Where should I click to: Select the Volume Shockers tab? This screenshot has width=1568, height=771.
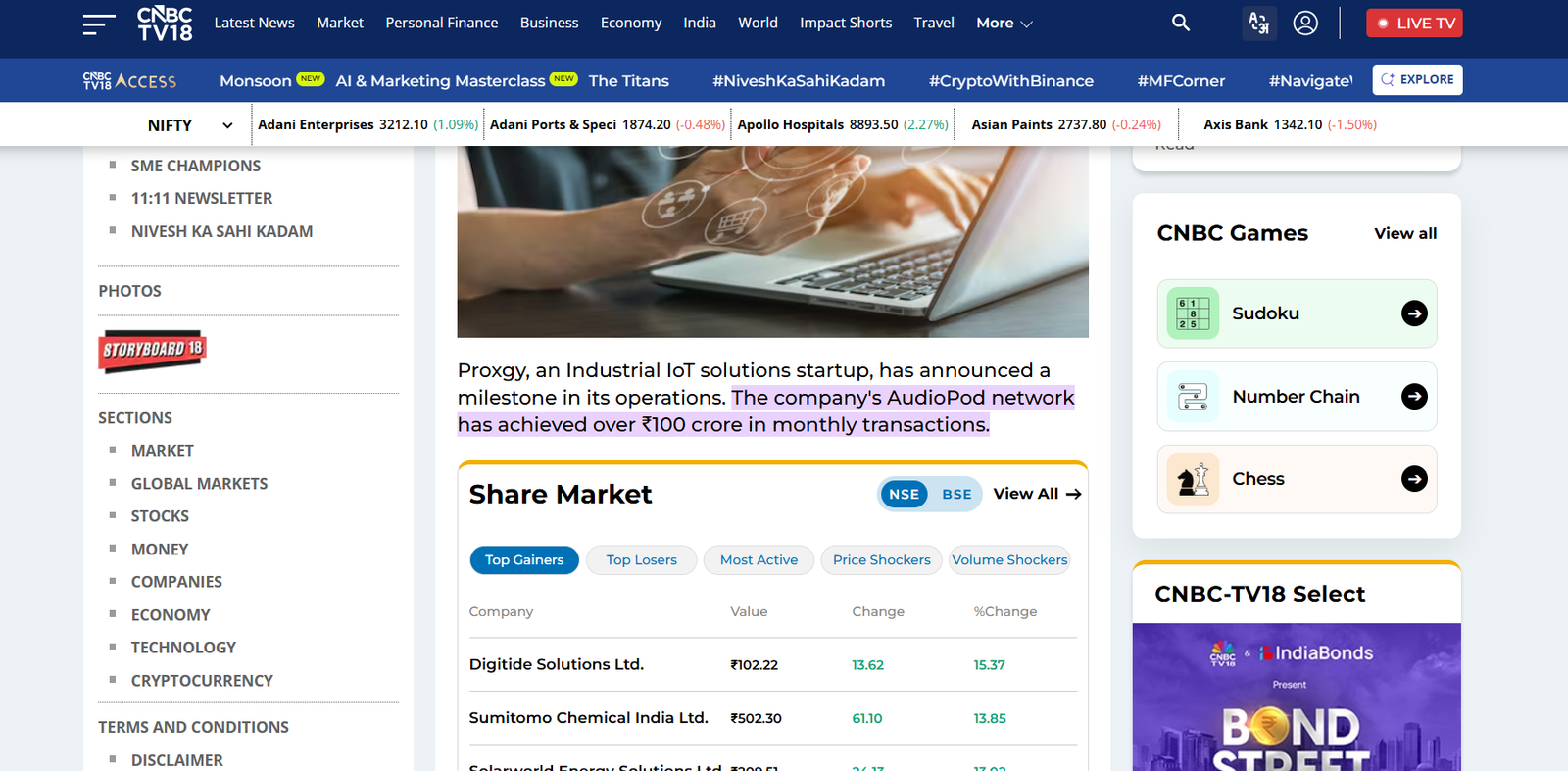pyautogui.click(x=1009, y=560)
